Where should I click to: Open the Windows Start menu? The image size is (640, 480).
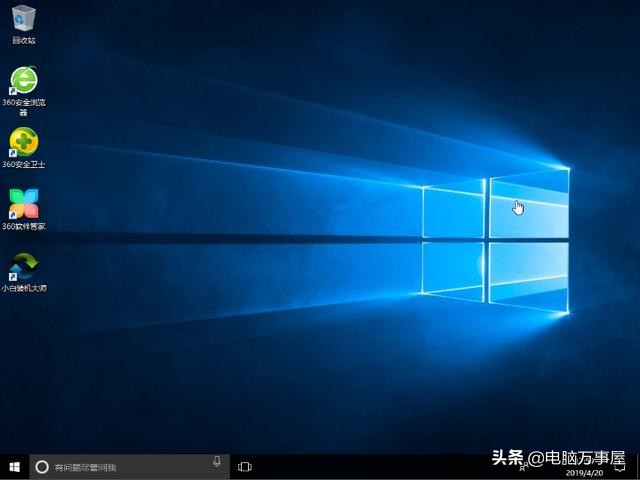pos(14,467)
